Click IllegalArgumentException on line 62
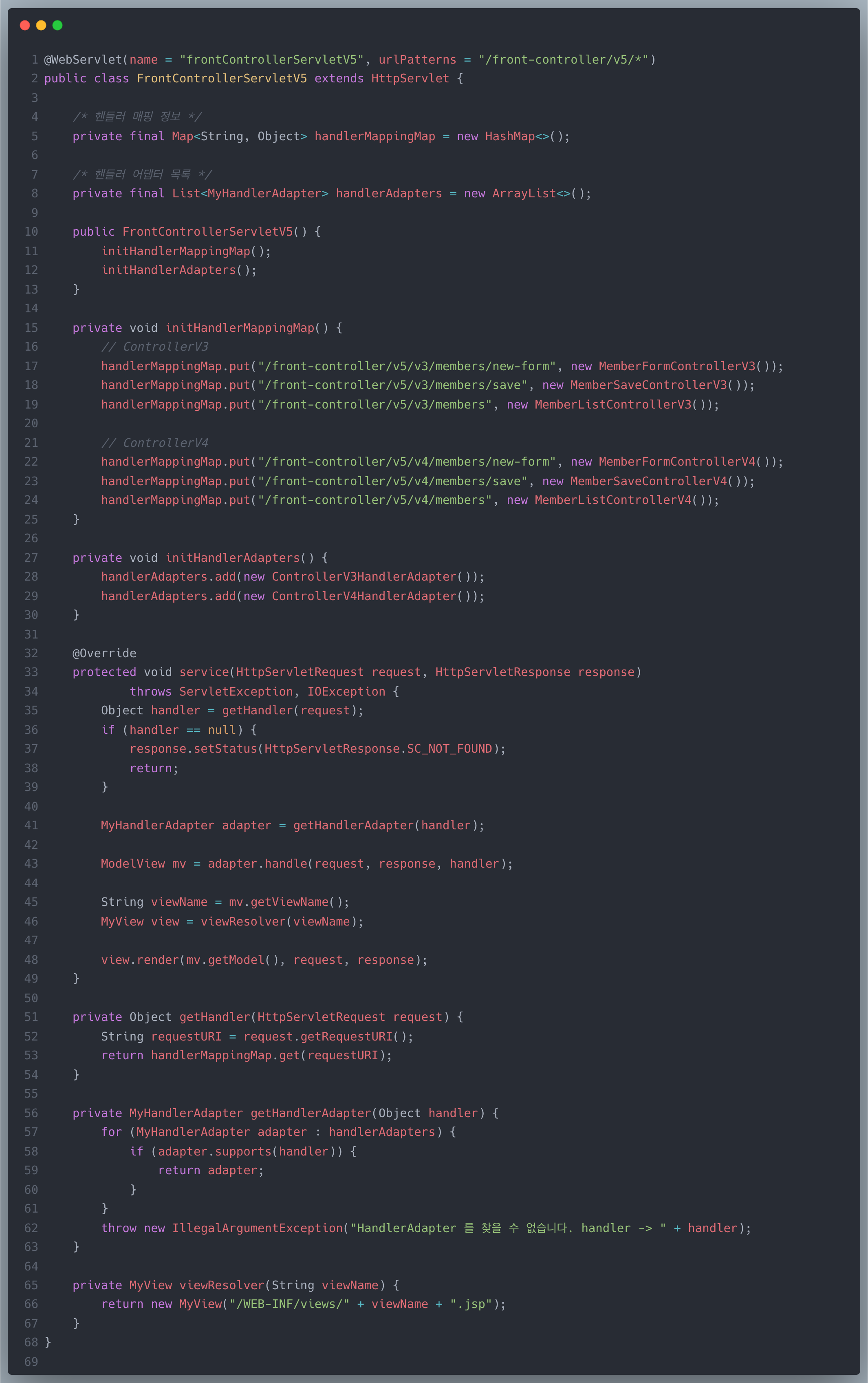 tap(257, 1228)
